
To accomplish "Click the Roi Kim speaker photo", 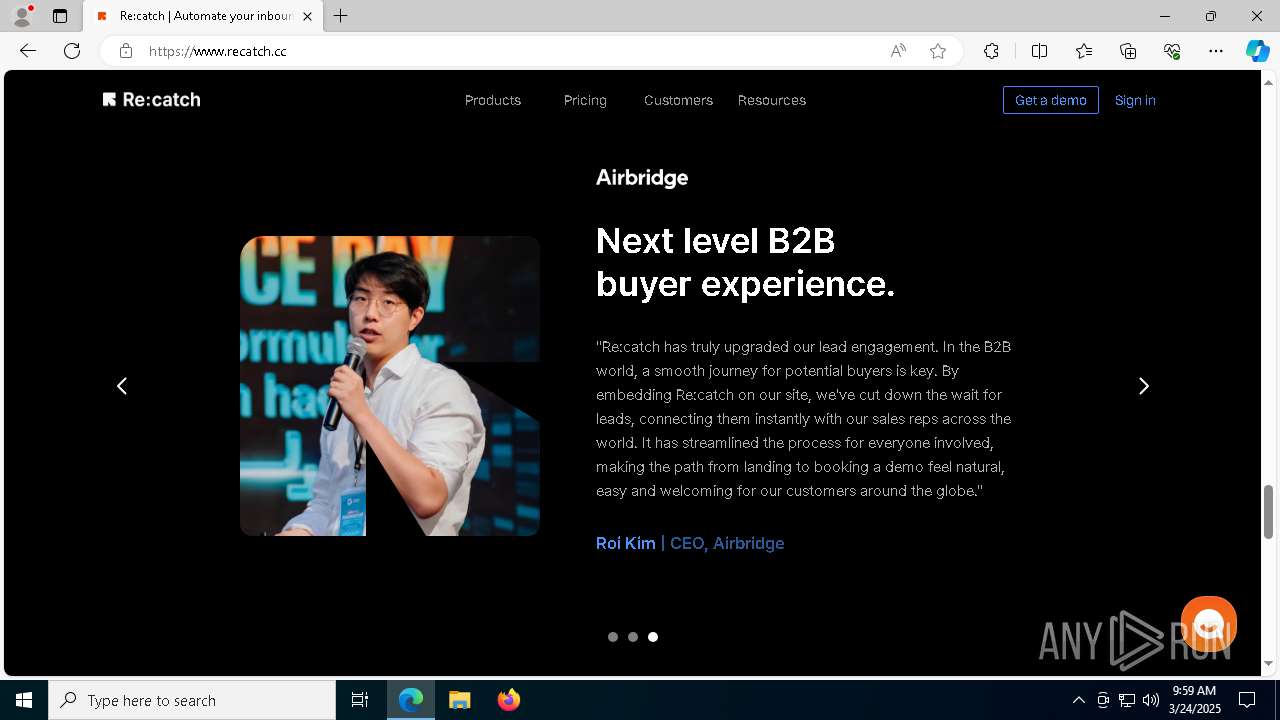I will 390,386.
